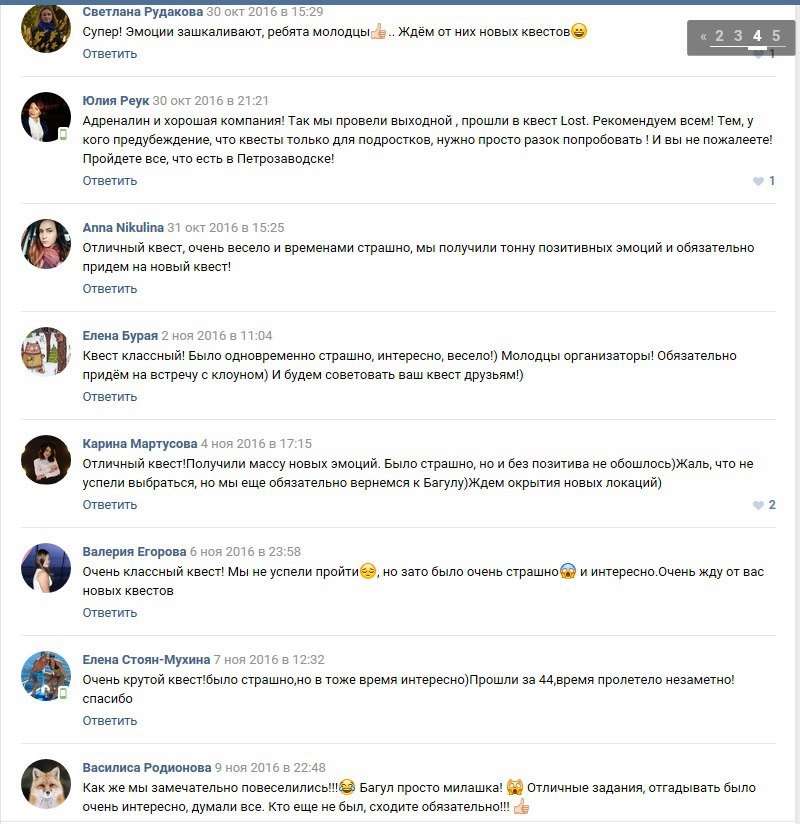800x824 pixels.
Task: Open Светлана Рудакова's avatar picture
Action: point(46,28)
